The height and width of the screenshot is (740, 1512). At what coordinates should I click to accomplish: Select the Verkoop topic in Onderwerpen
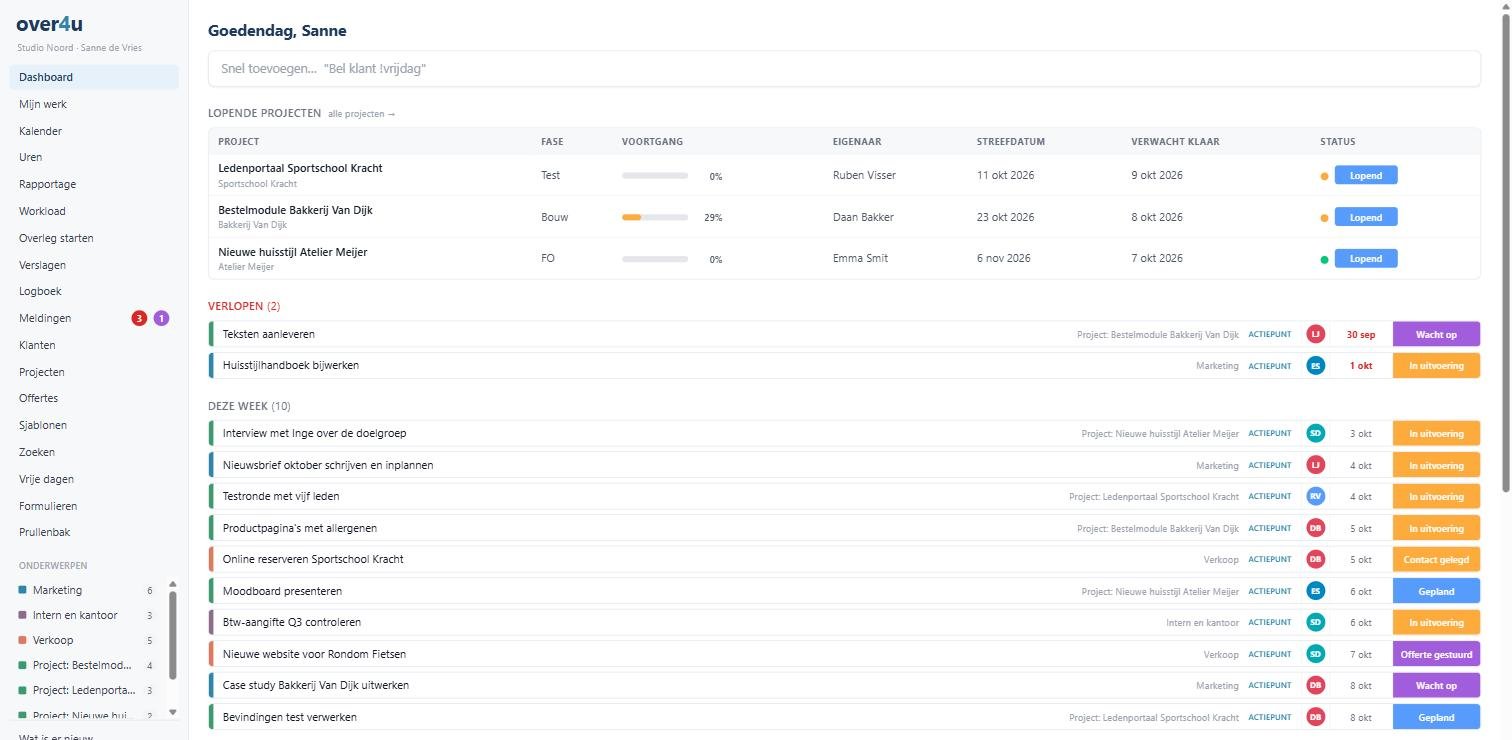click(x=85, y=640)
